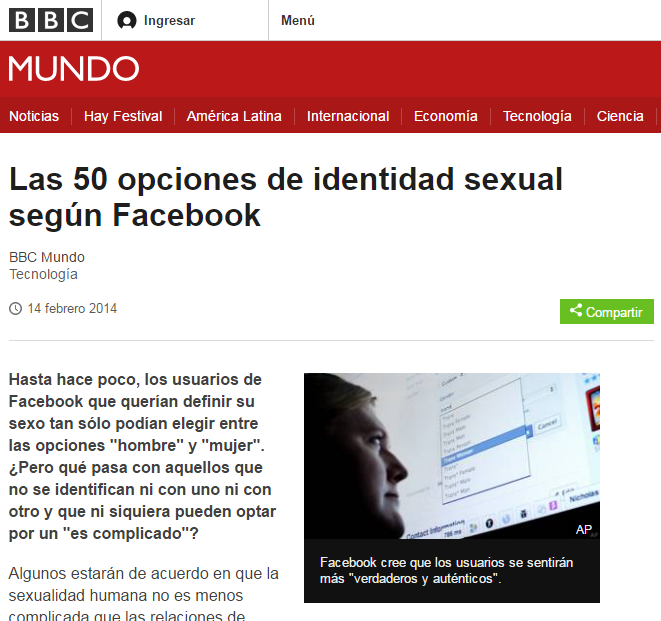661x621 pixels.
Task: Click the bold intro paragraph
Action: (x=142, y=457)
